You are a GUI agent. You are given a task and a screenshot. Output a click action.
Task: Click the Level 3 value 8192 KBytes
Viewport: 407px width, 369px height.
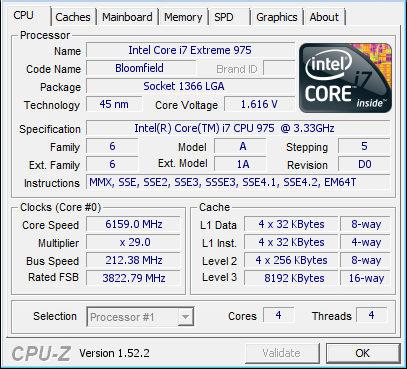coord(291,278)
